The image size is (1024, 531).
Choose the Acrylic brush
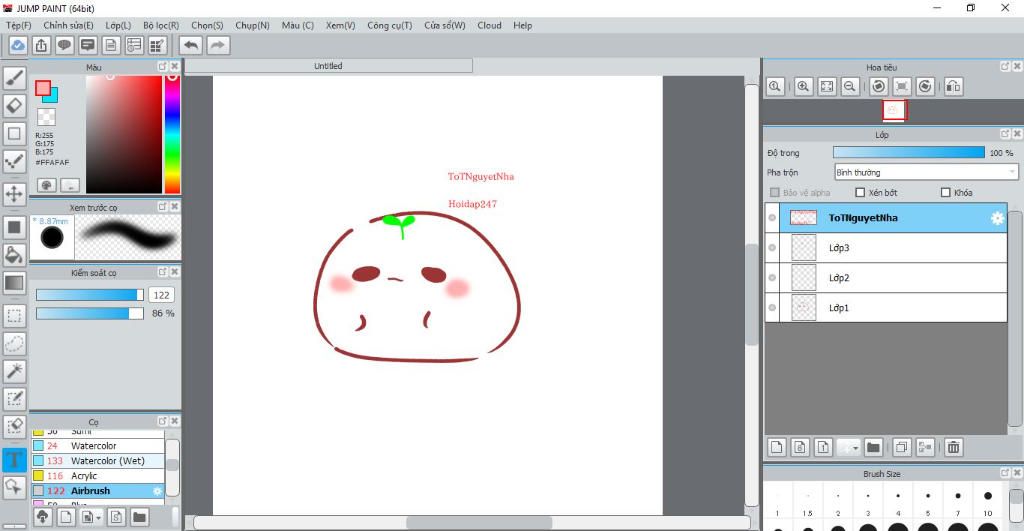[98, 476]
